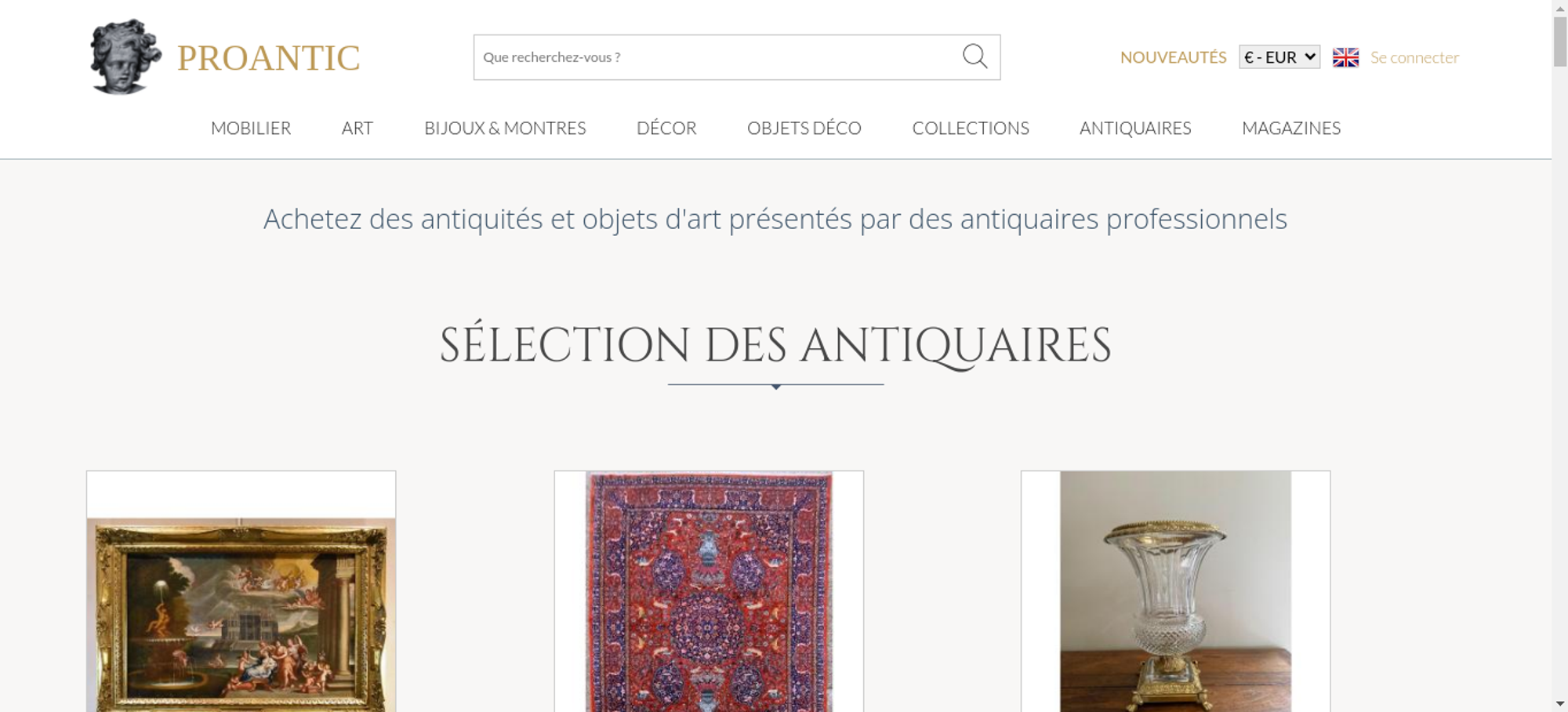Go to the Objets Déco menu

pos(804,128)
